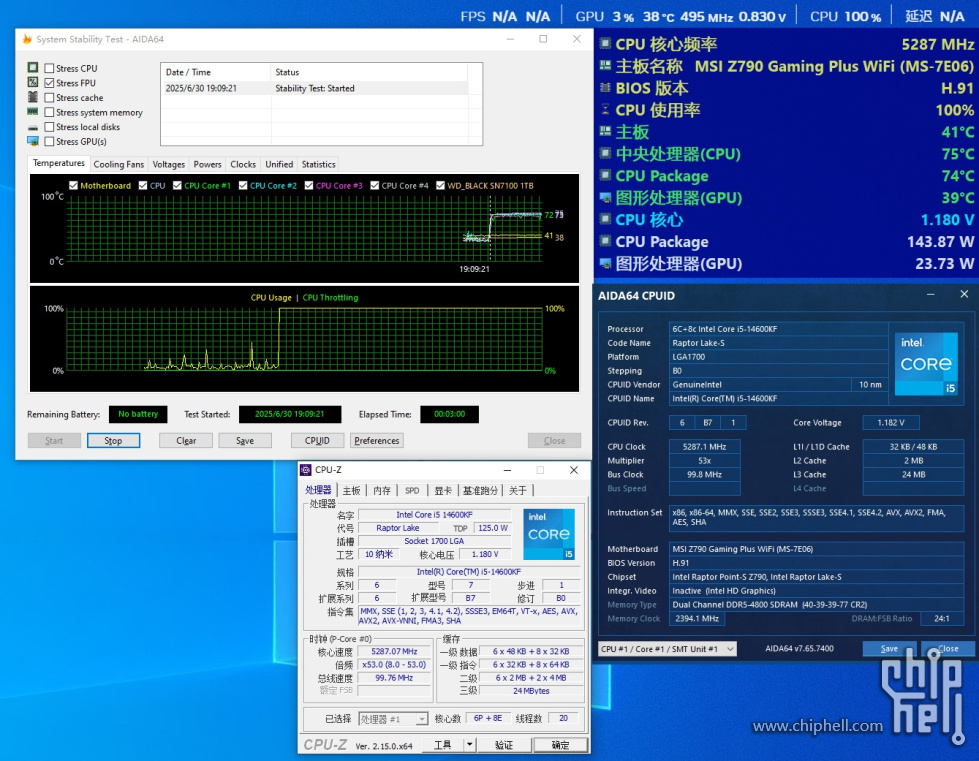Open the Powers tab
This screenshot has height=761, width=979.
207,164
